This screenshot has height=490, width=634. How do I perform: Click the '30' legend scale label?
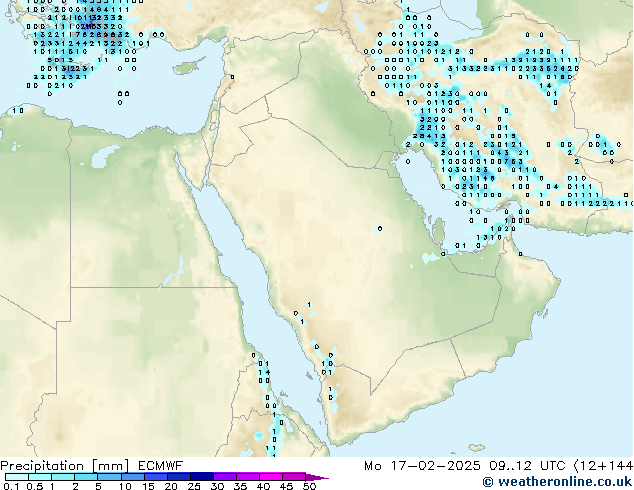218,486
